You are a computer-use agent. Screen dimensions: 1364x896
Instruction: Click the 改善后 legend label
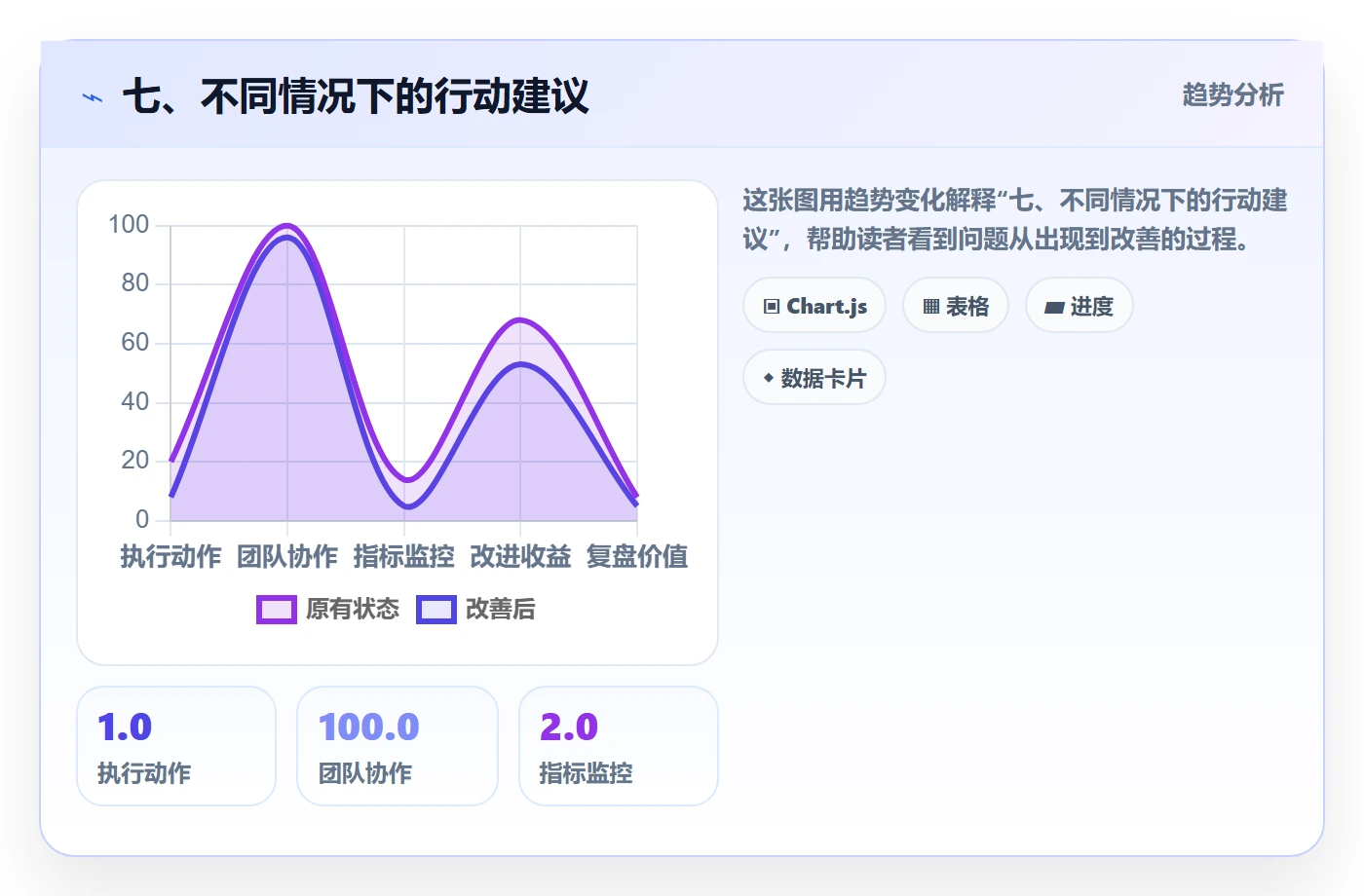501,610
